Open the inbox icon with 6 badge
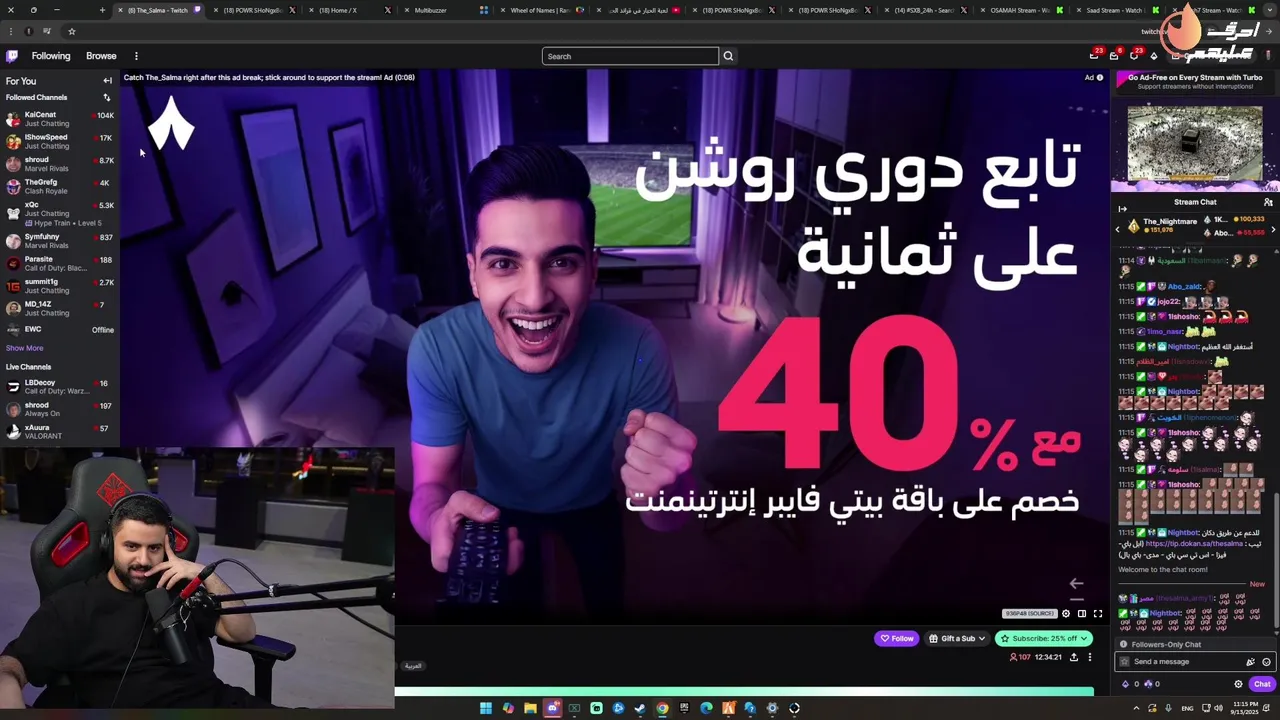Image resolution: width=1280 pixels, height=720 pixels. [1114, 56]
